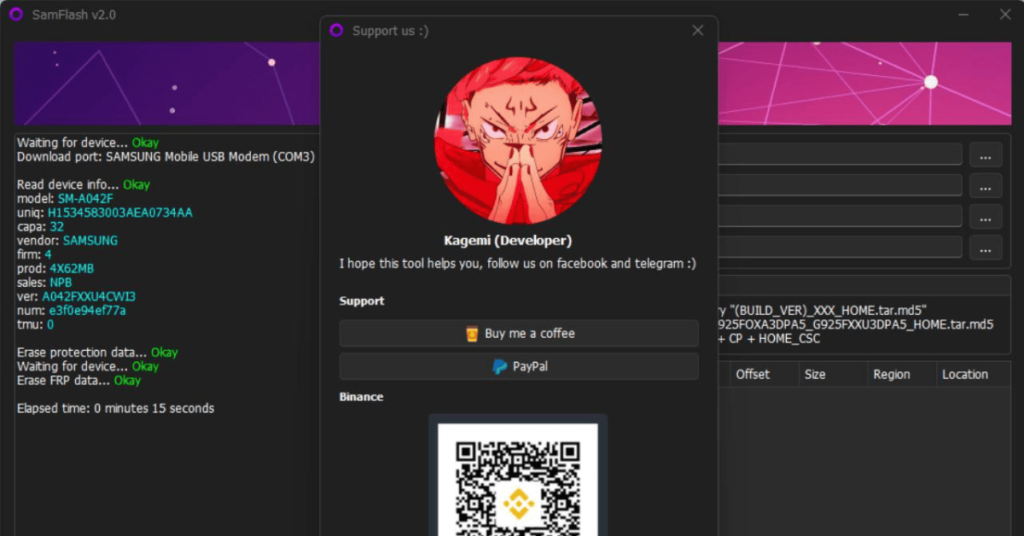Sort by the Size column header
This screenshot has height=536, width=1024.
coord(814,374)
